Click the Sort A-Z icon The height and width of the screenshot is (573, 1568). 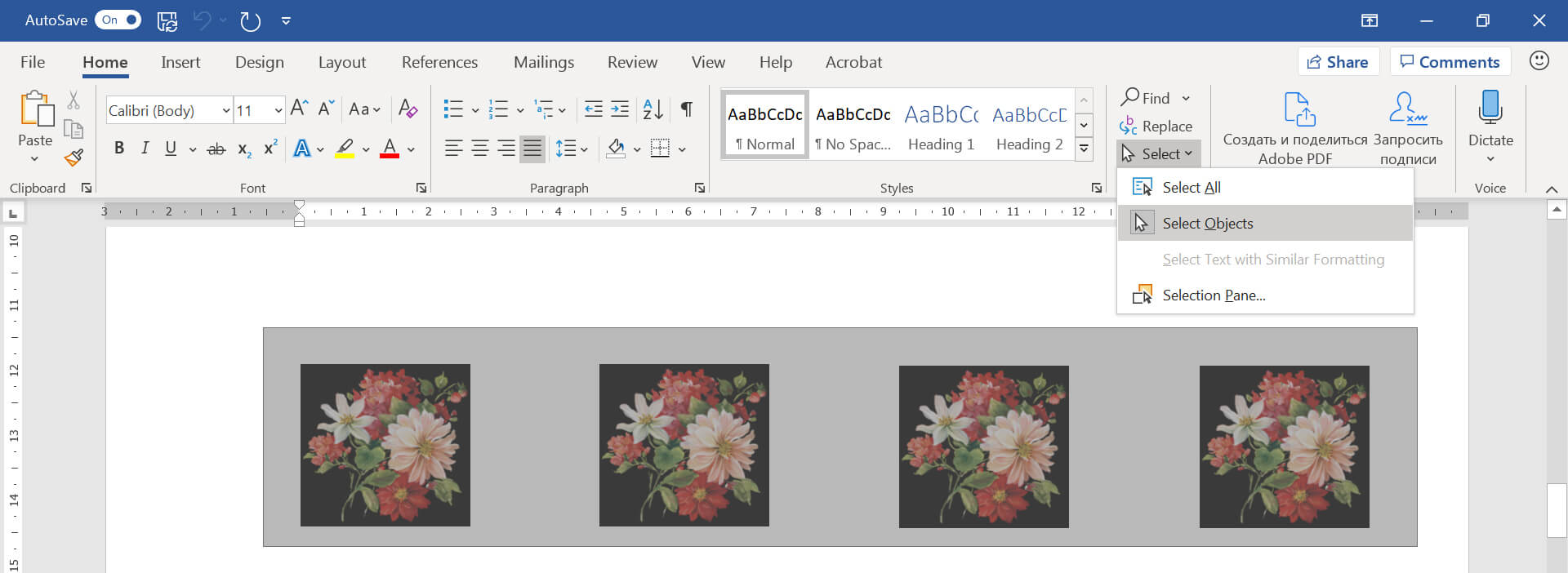653,109
